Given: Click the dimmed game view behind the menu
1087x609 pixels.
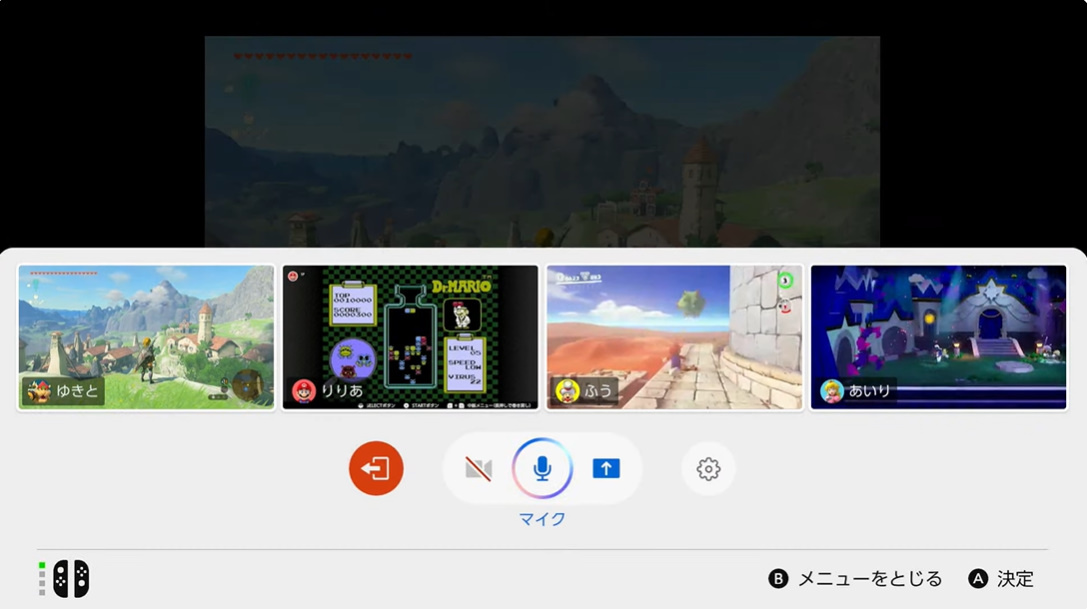Looking at the screenshot, I should 542,140.
